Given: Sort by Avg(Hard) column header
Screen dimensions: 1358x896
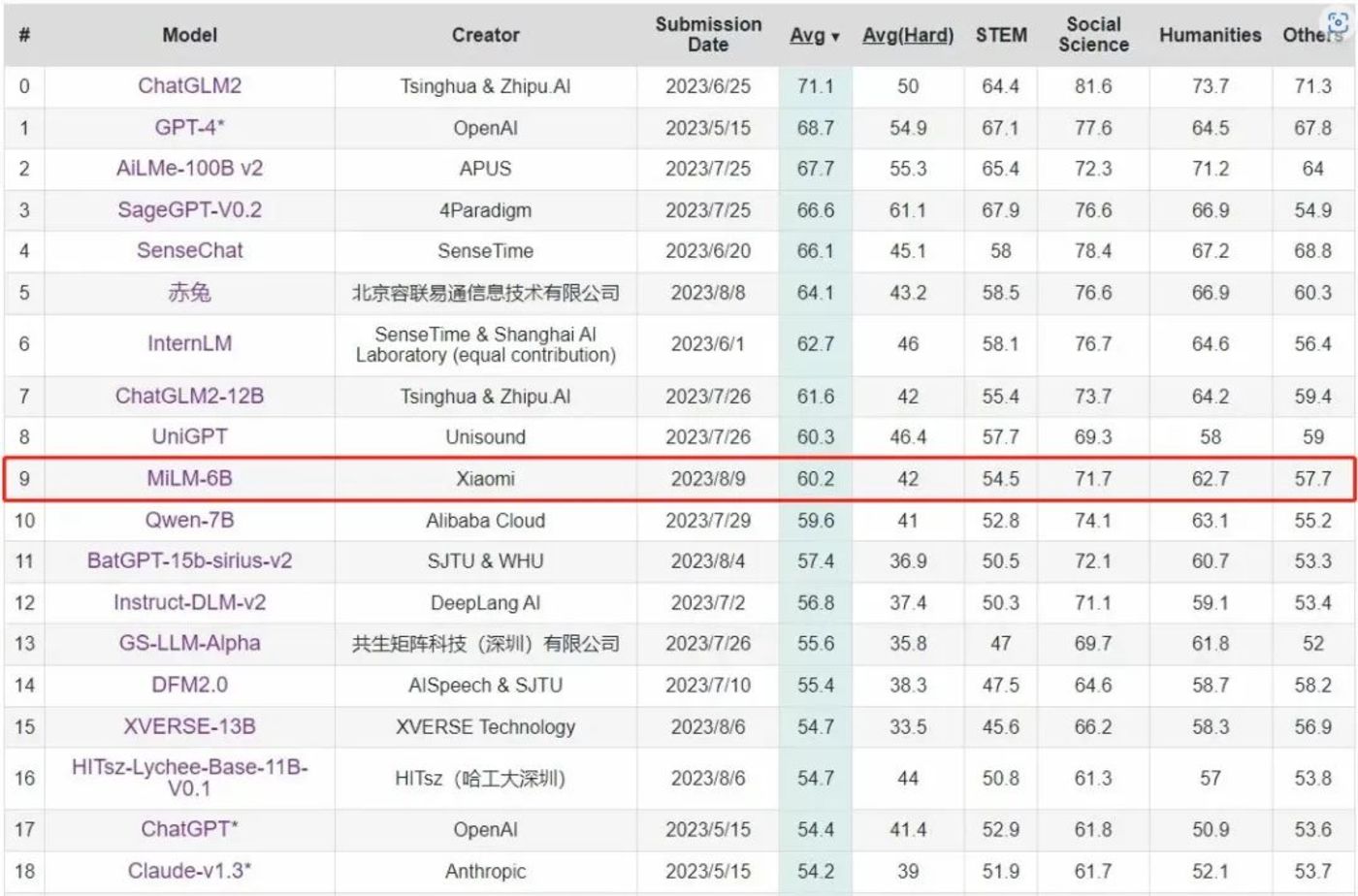Looking at the screenshot, I should [x=908, y=35].
